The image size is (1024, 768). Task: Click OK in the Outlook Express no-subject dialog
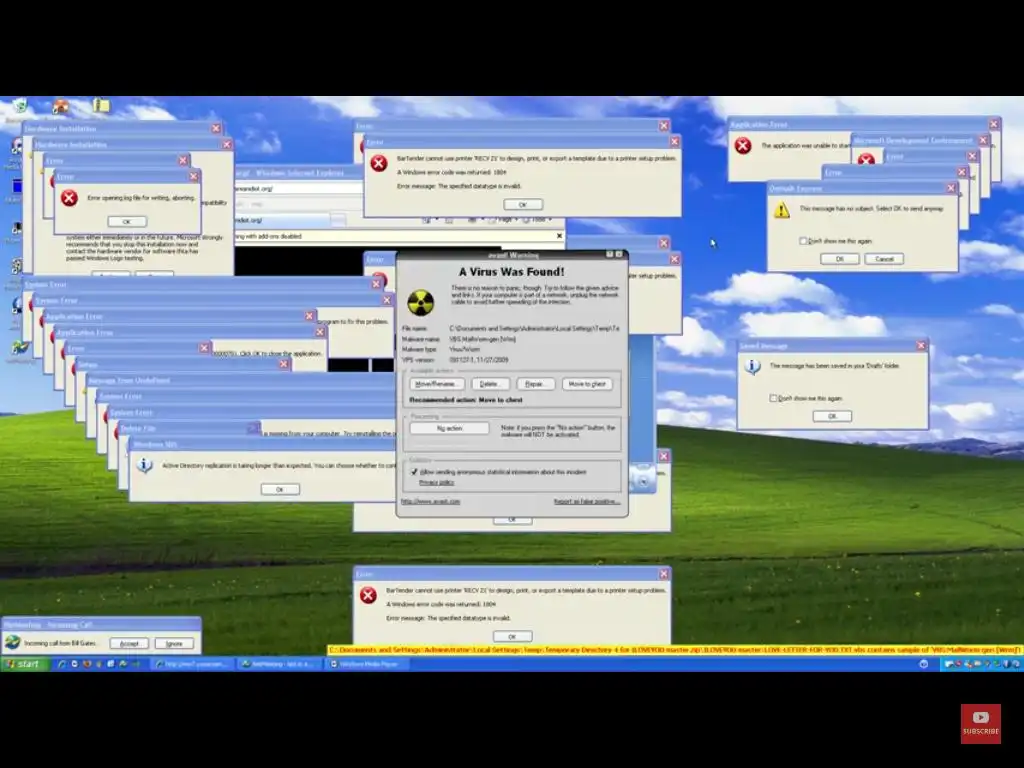[839, 259]
